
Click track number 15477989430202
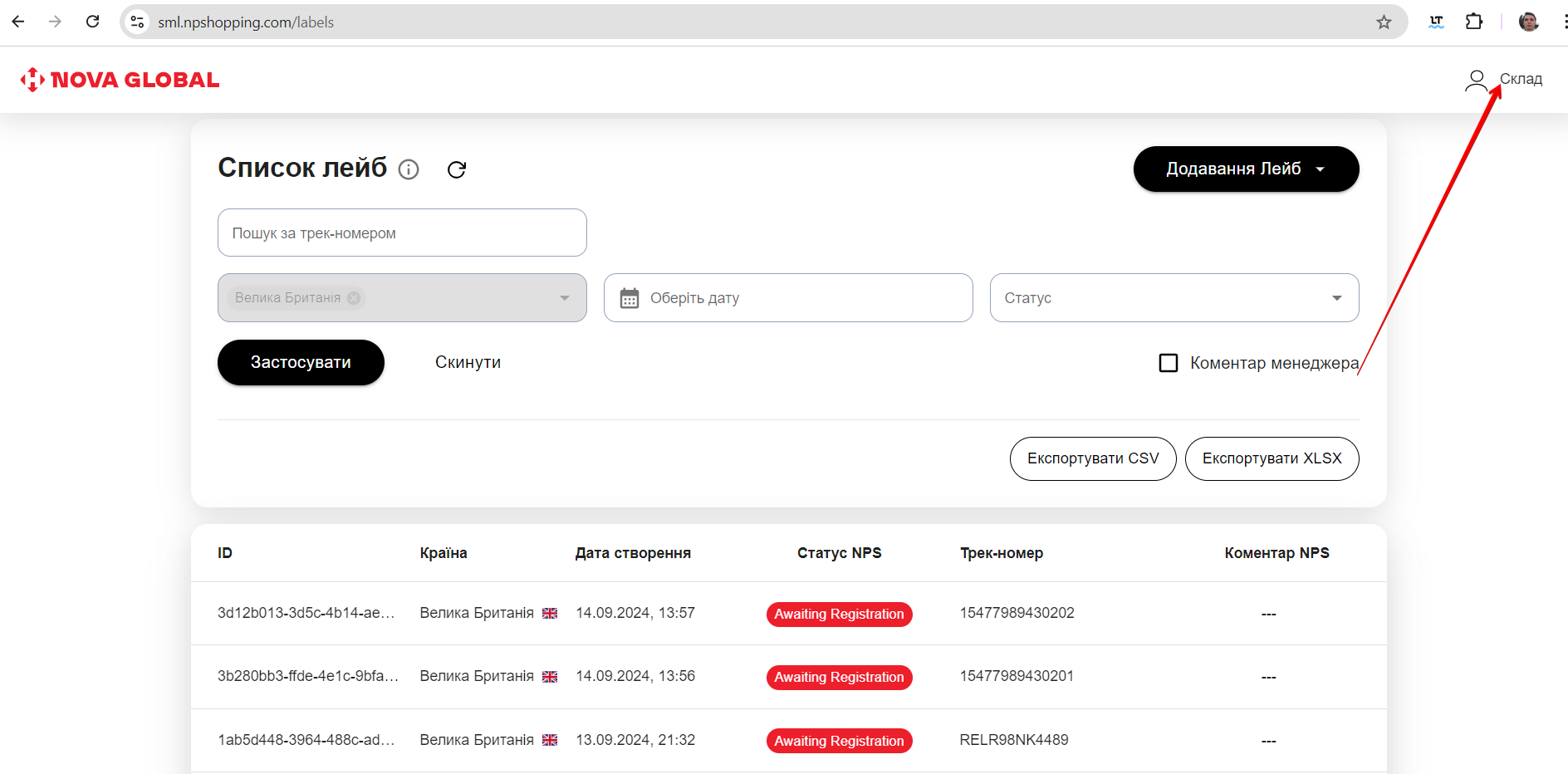coord(1017,613)
